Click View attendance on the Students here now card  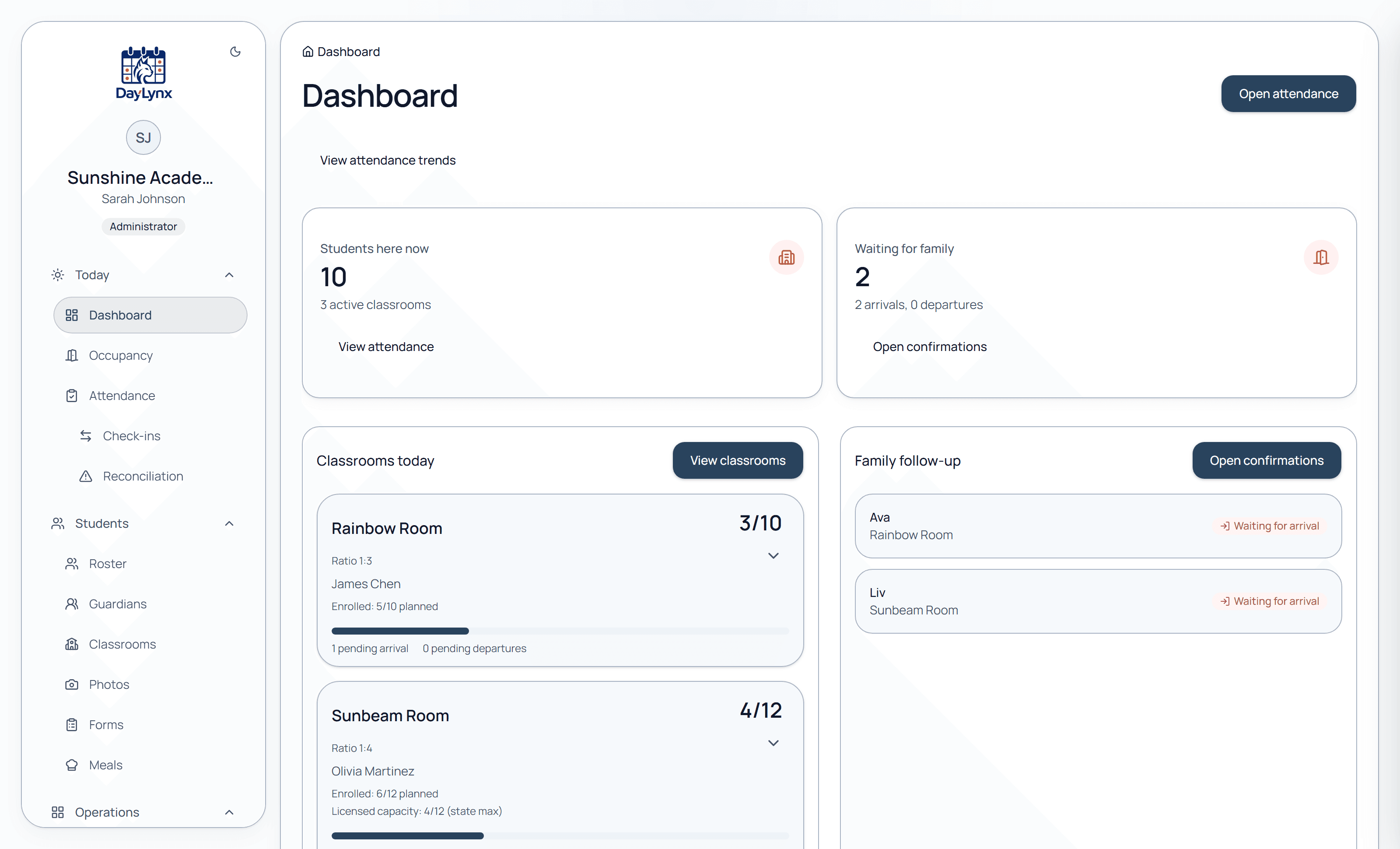pos(386,347)
